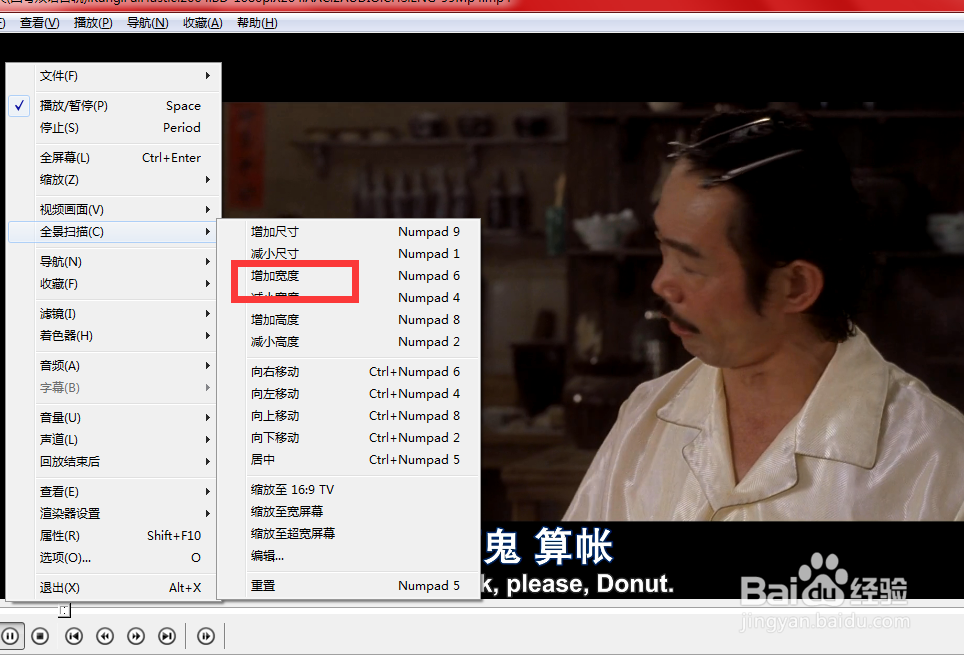Screen dimensions: 964x655
Task: Open the 收藏(A) menu in menu bar
Action: pyautogui.click(x=203, y=23)
